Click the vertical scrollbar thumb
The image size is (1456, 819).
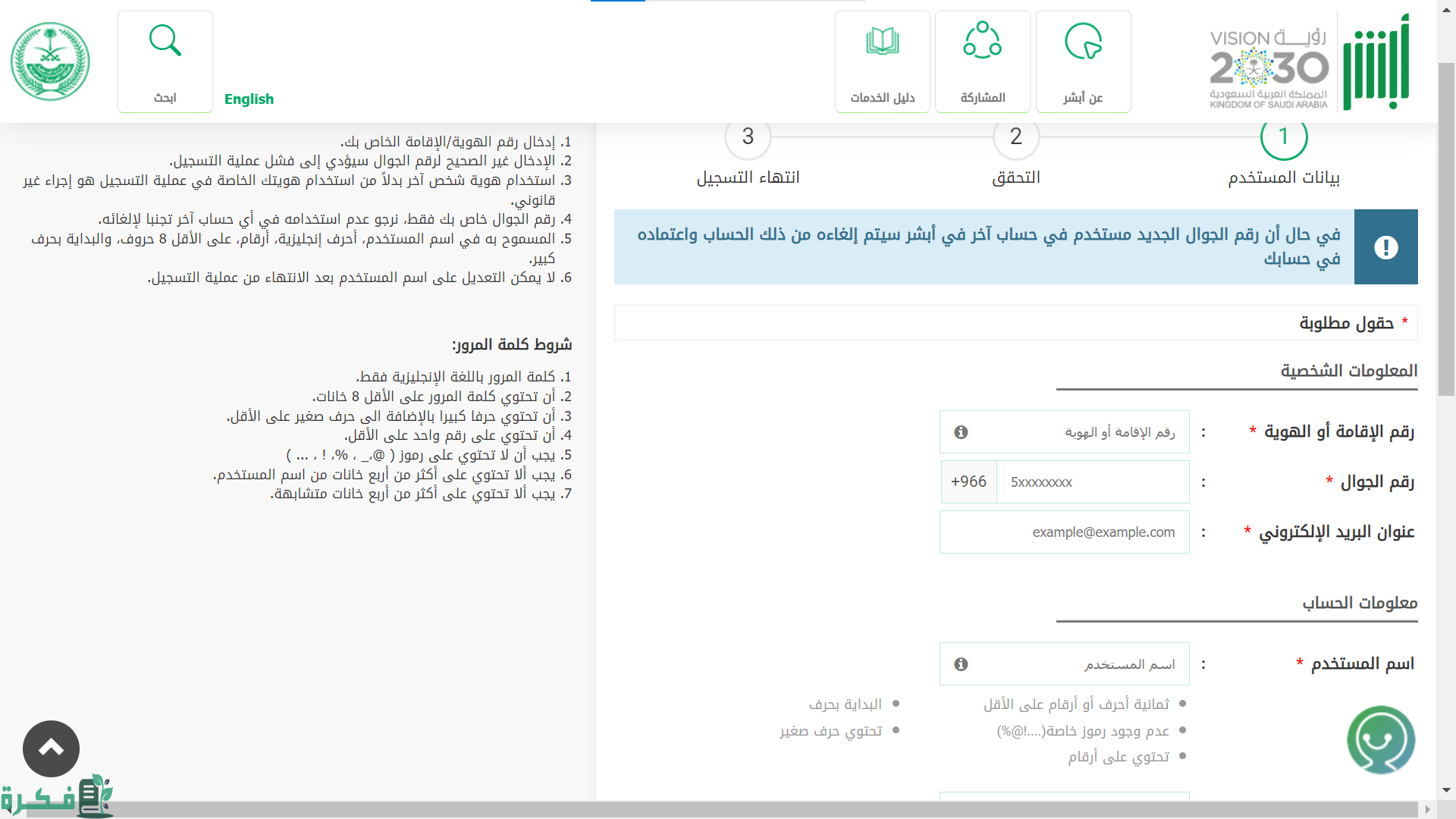coord(1446,230)
